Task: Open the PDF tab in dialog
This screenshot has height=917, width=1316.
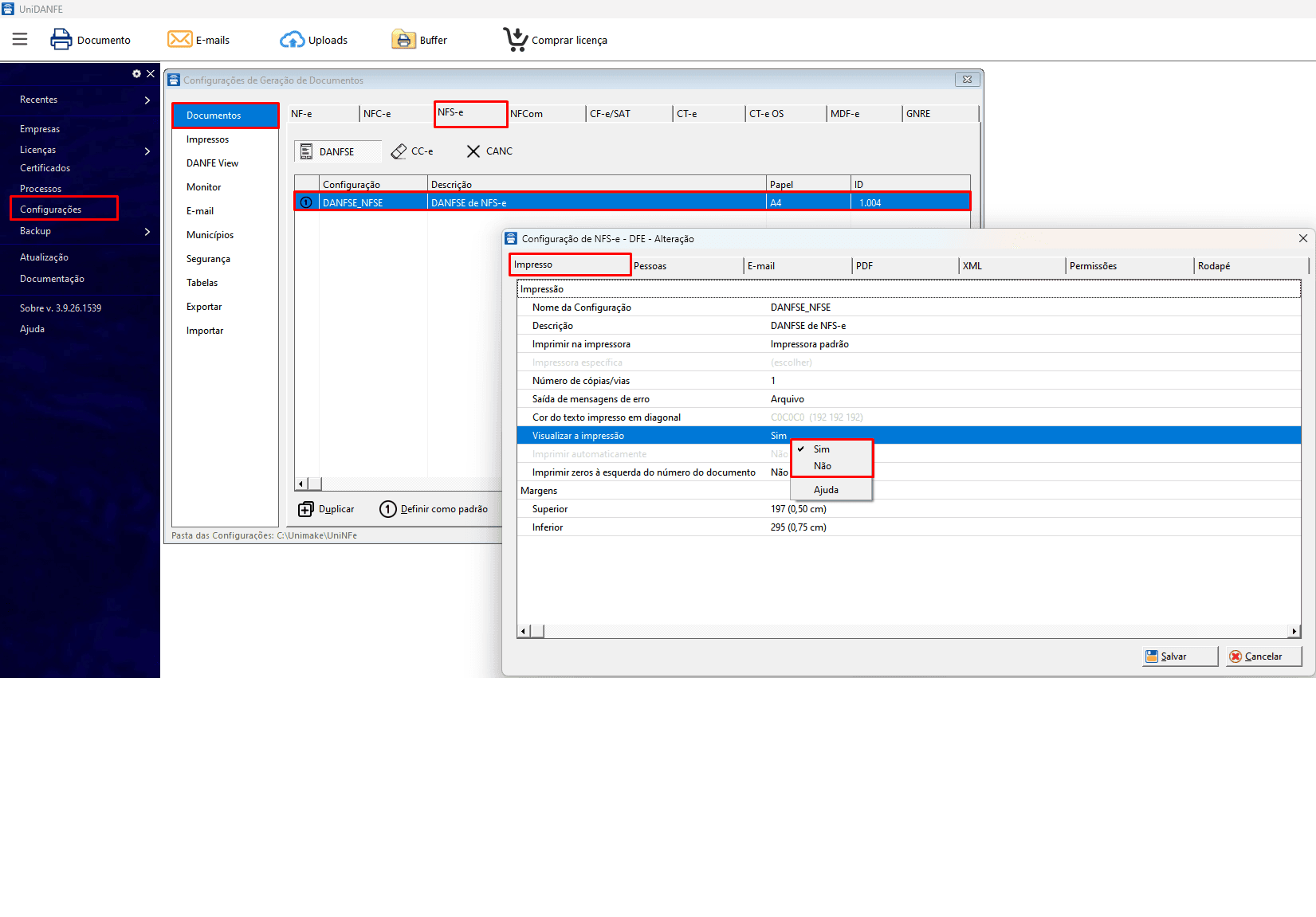Action: click(x=905, y=266)
